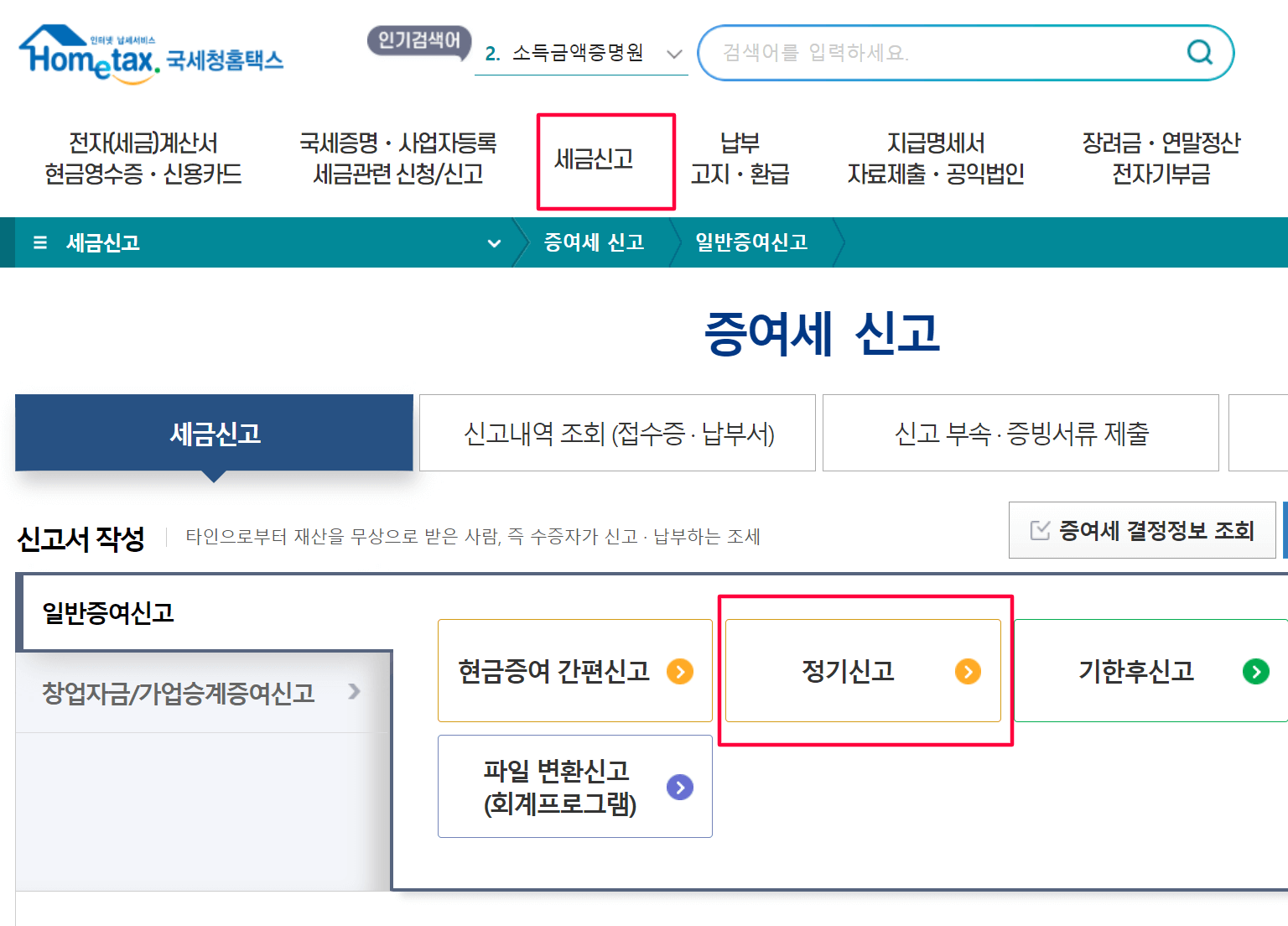Open 장려금·연말정산 전자기부금 menu
The height and width of the screenshot is (926, 1288).
(1161, 159)
